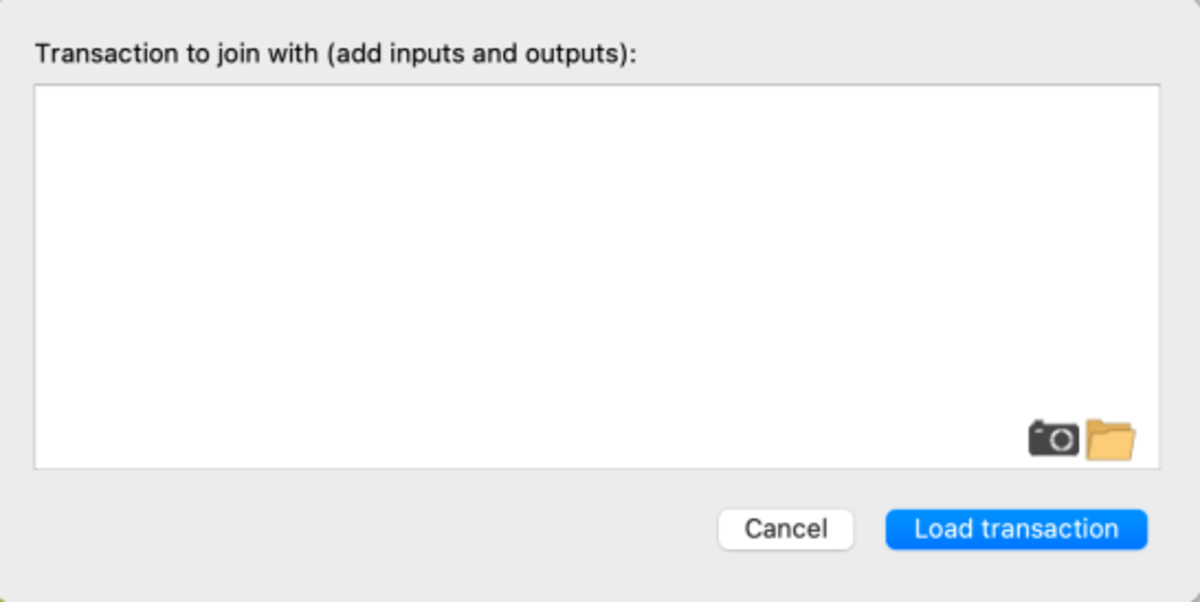Place the cursor in the join transaction field

point(597,276)
